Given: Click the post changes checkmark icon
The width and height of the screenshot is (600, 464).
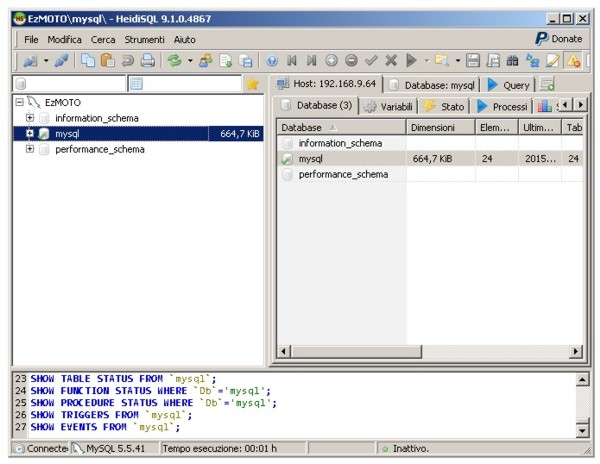Looking at the screenshot, I should [x=371, y=60].
